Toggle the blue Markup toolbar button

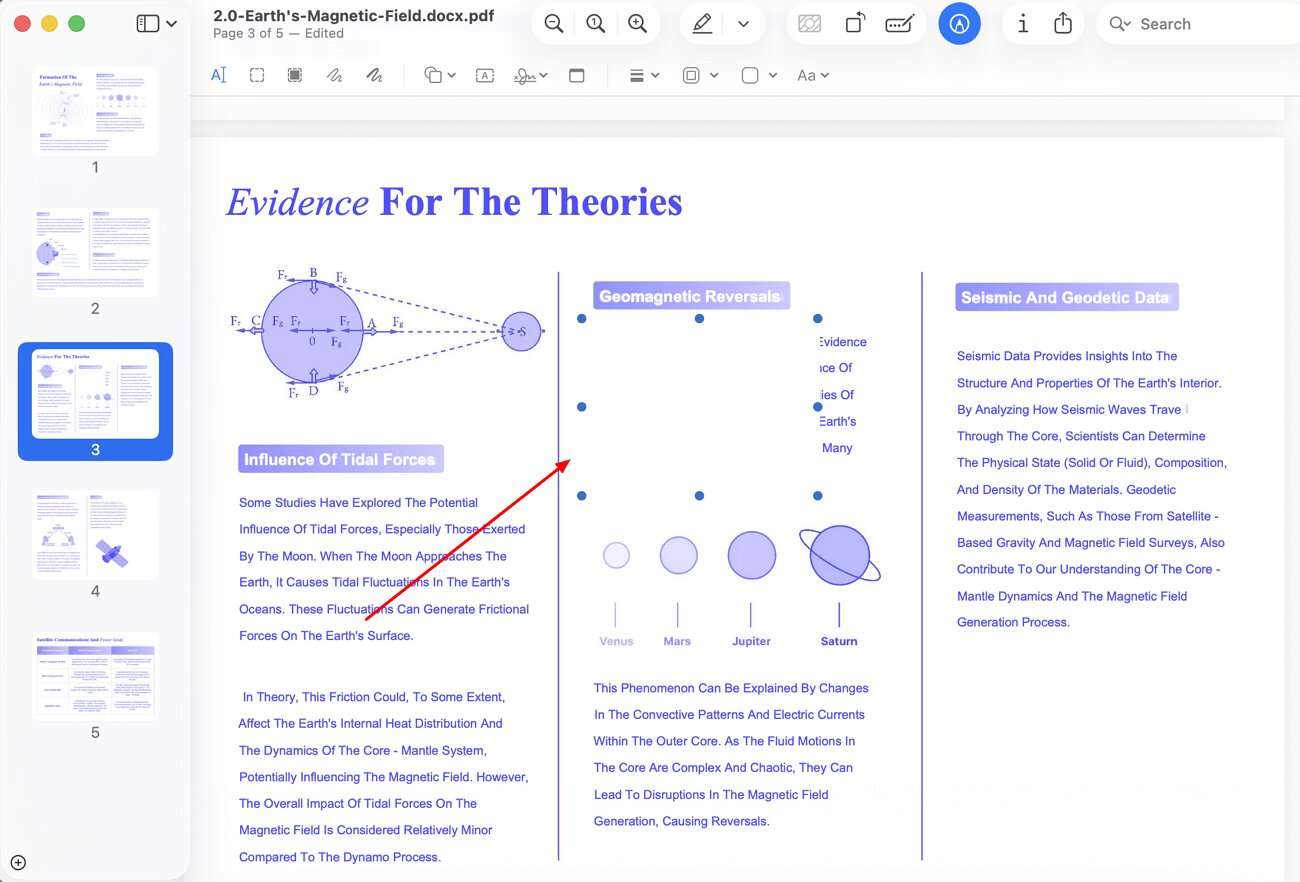click(959, 24)
